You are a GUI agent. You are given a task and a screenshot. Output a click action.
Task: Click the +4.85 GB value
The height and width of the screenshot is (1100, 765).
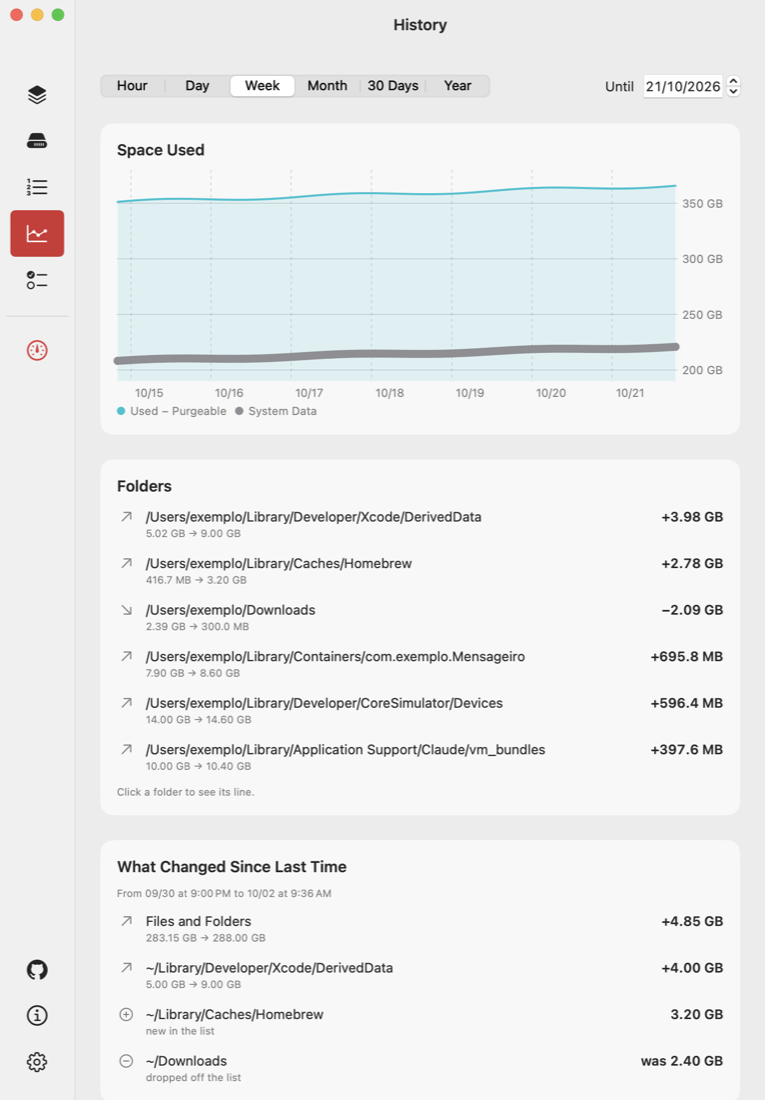(692, 921)
